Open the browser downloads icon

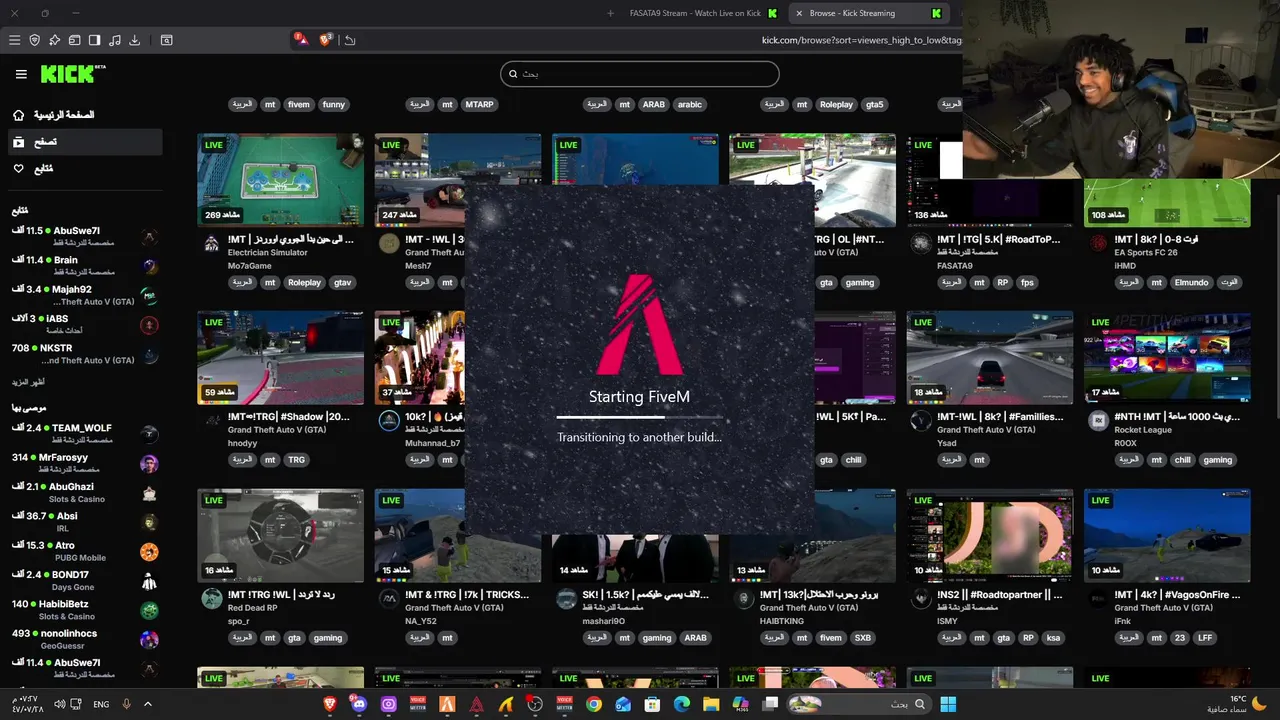point(135,40)
